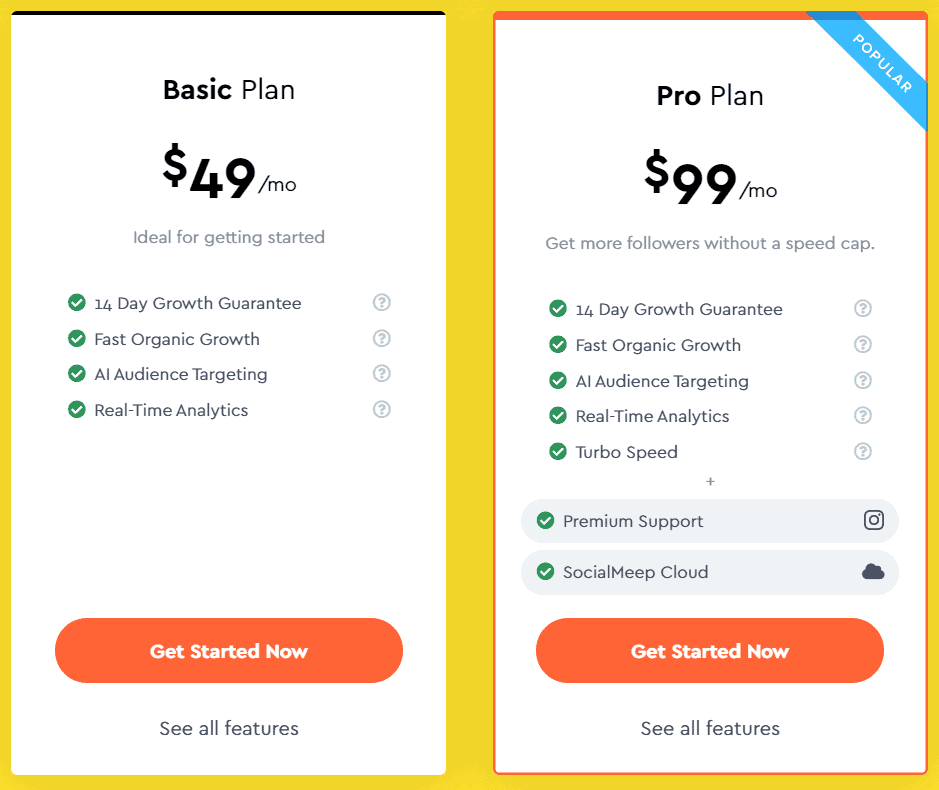Click Get Started Now for Basic Plan
This screenshot has width=939, height=790.
click(x=229, y=650)
